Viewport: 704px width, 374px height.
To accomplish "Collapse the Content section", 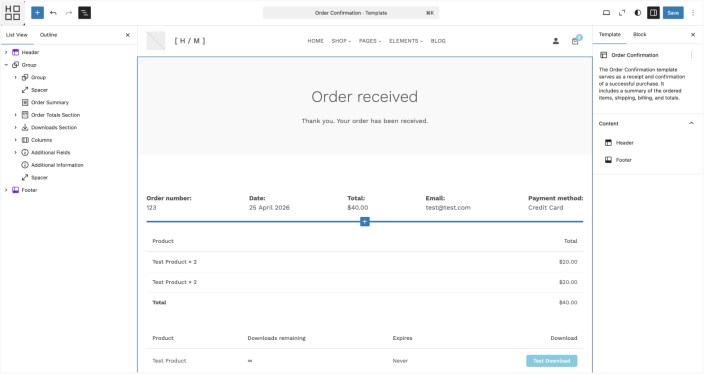I will click(691, 123).
